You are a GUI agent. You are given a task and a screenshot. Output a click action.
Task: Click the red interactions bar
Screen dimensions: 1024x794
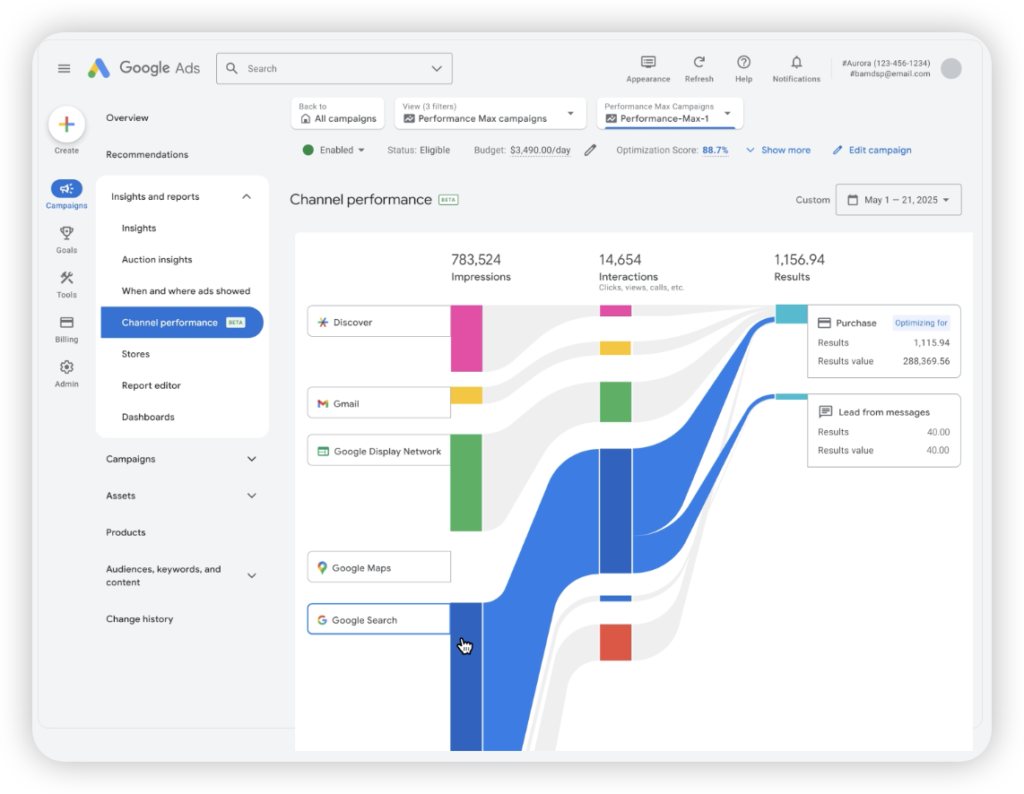click(x=615, y=642)
